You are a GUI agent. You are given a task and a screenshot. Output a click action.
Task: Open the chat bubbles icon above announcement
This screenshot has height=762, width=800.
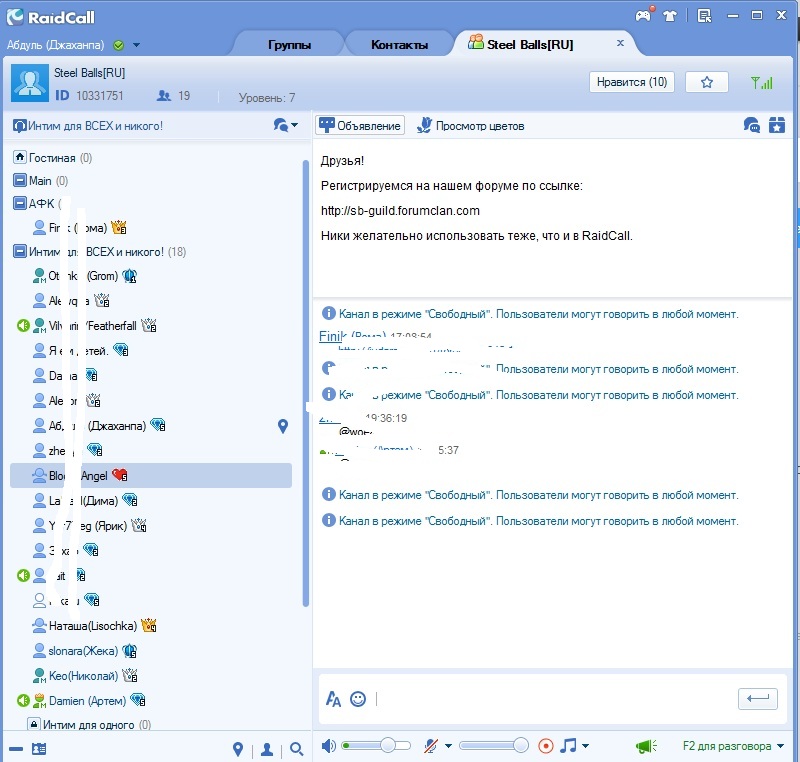click(752, 125)
